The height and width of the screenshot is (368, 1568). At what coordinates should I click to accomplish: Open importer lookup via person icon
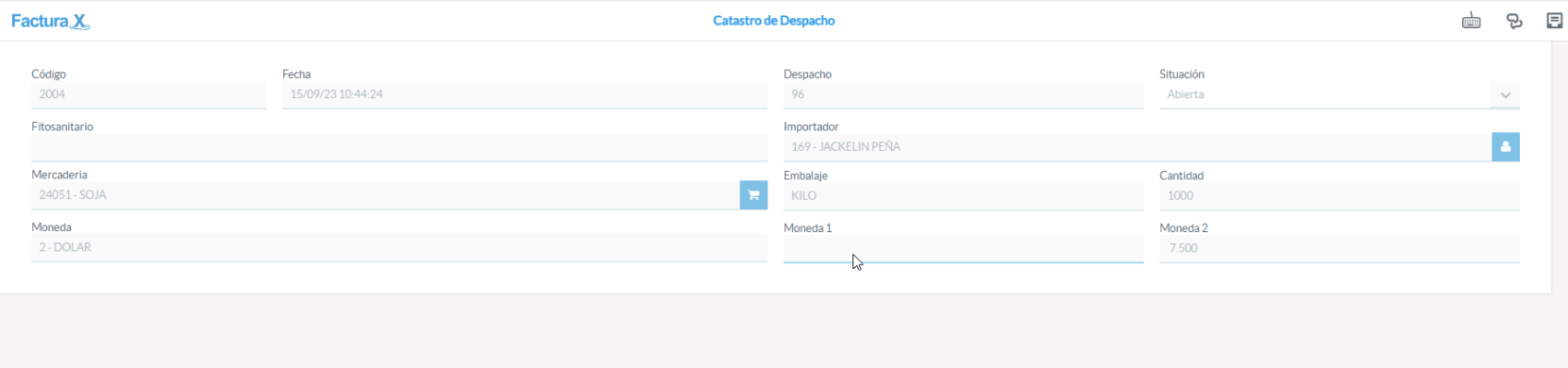click(1506, 147)
